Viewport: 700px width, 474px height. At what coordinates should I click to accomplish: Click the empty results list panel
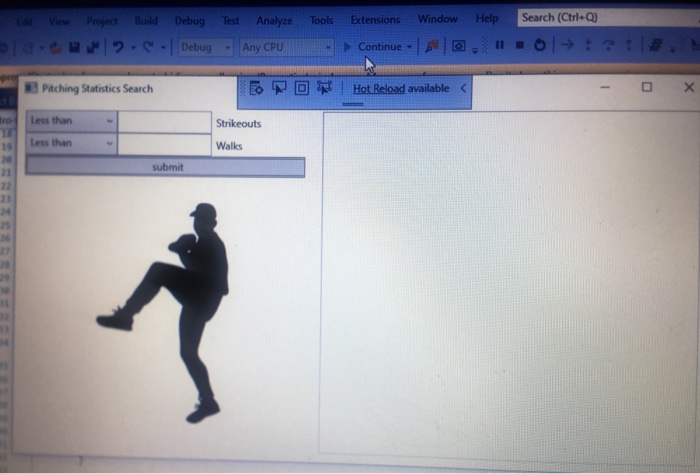tap(509, 286)
